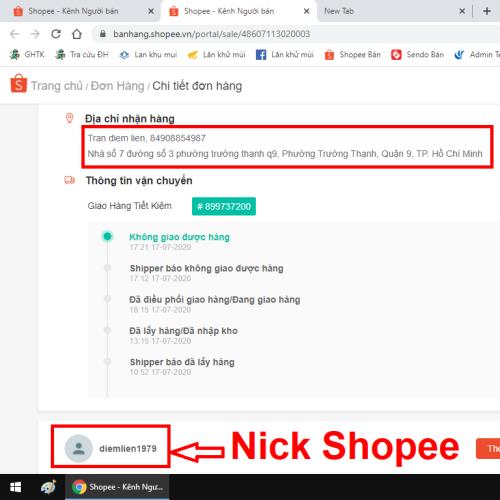Viewport: 500px width, 500px height.
Task: Click the browser back arrow
Action: click(14, 34)
